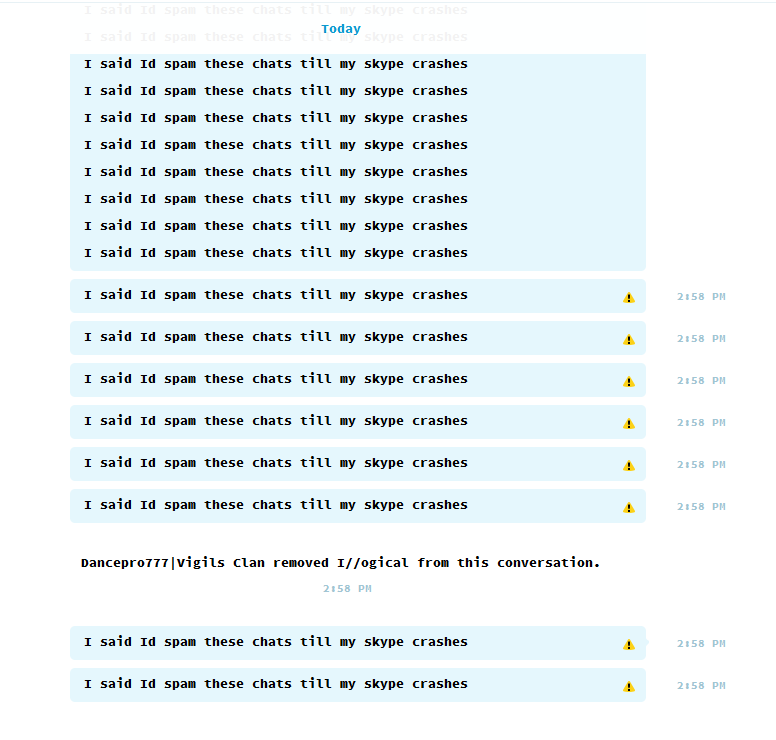Click 2:58 PM timestamp of message directly below multi-line block

tap(701, 296)
